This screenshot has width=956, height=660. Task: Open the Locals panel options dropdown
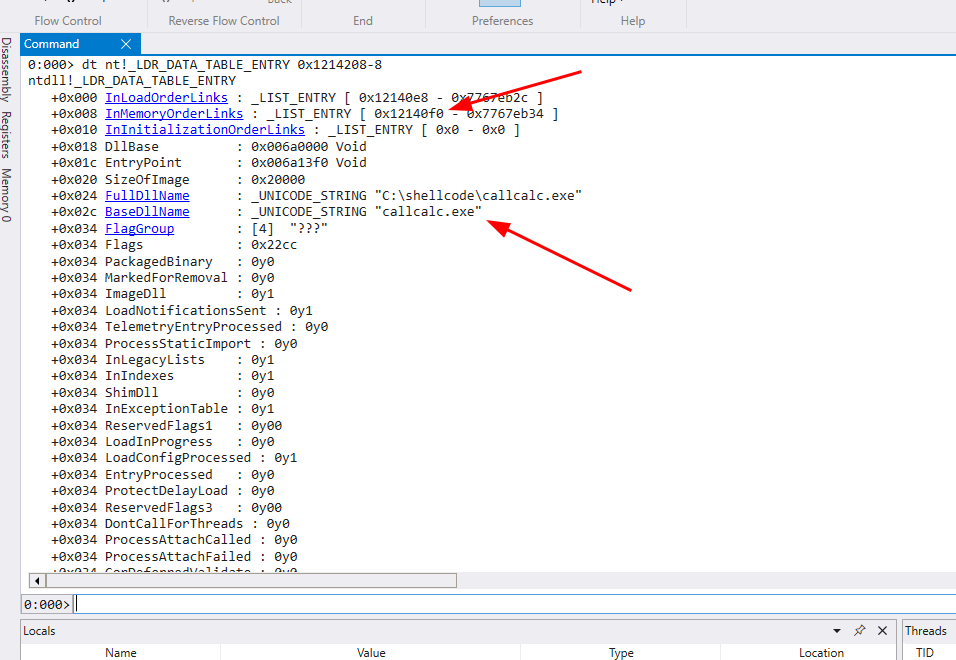[x=837, y=631]
